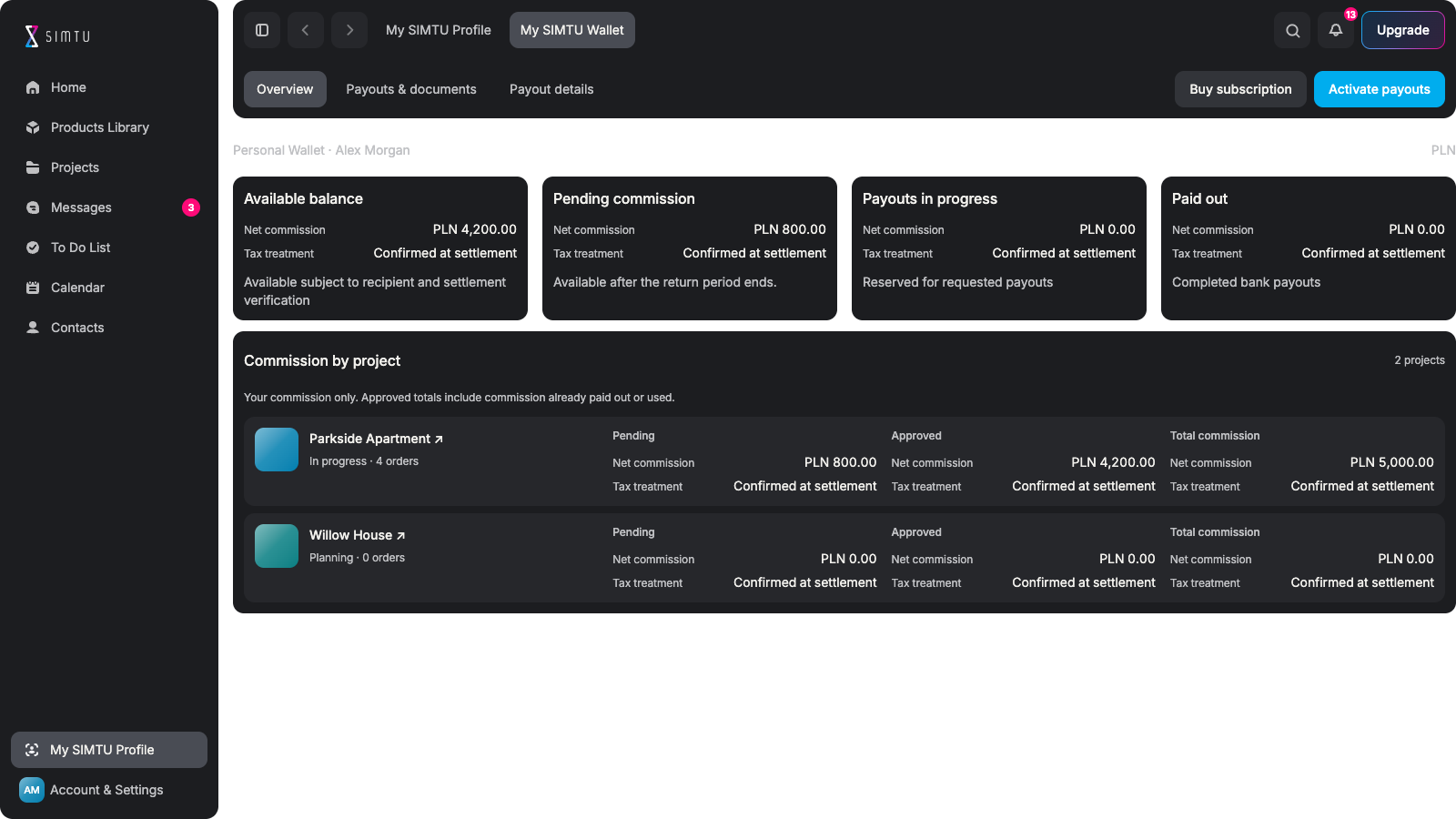The width and height of the screenshot is (1456, 819).
Task: Open Account & Settings
Action: click(109, 790)
